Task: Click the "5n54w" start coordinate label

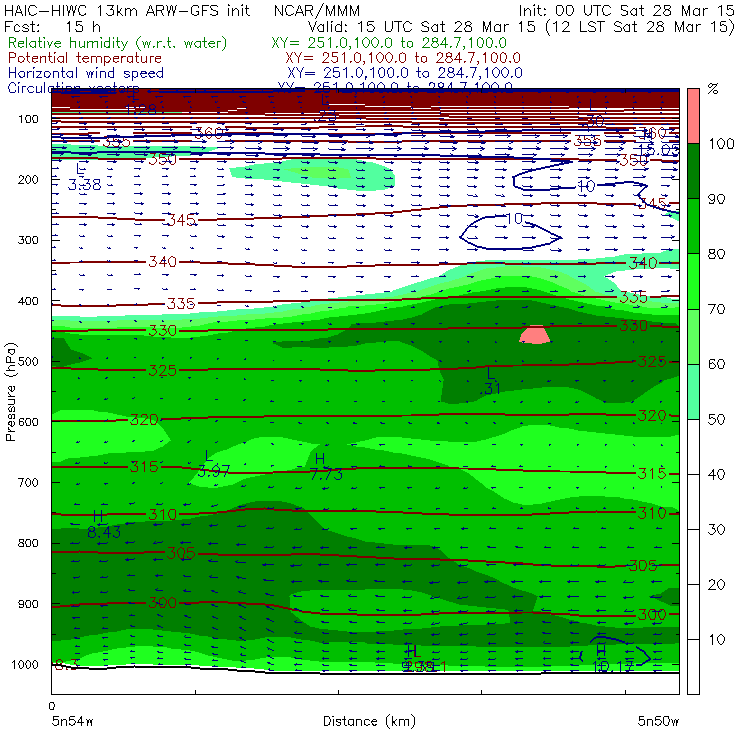Action: click(72, 721)
